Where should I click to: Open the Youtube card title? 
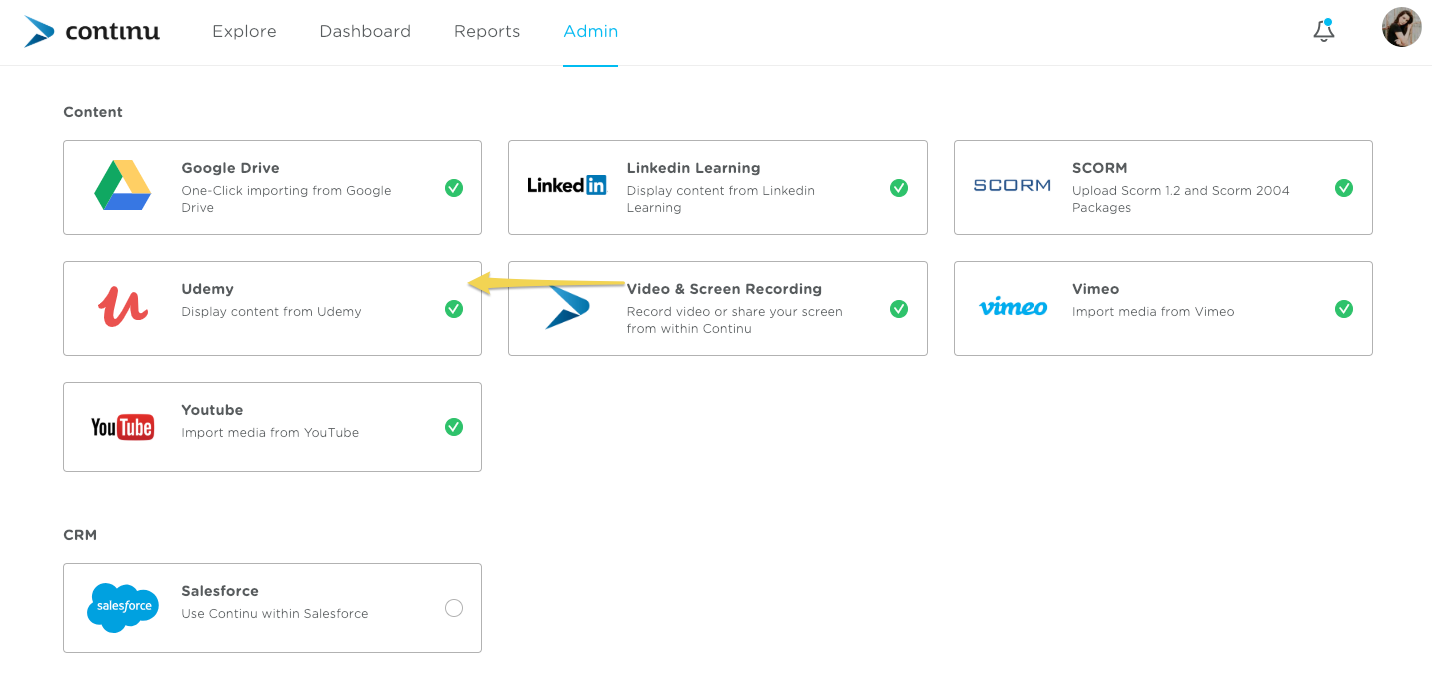(x=212, y=410)
